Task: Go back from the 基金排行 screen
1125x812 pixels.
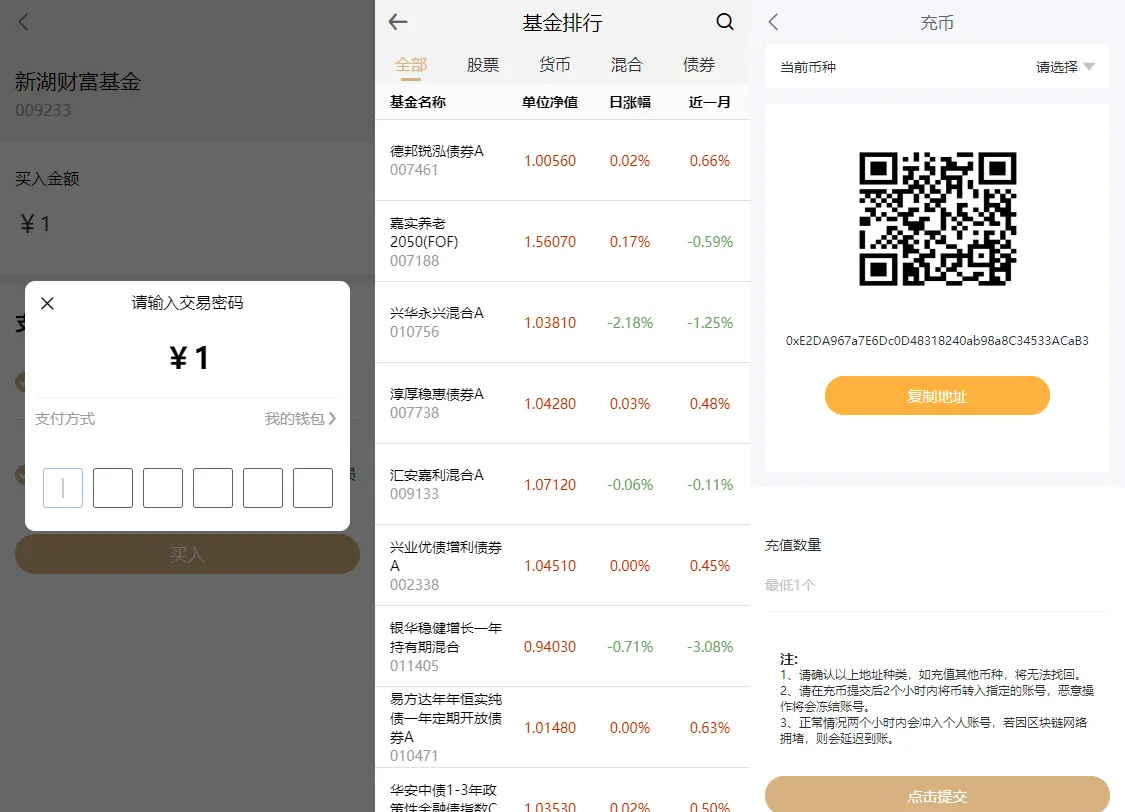Action: (x=398, y=22)
